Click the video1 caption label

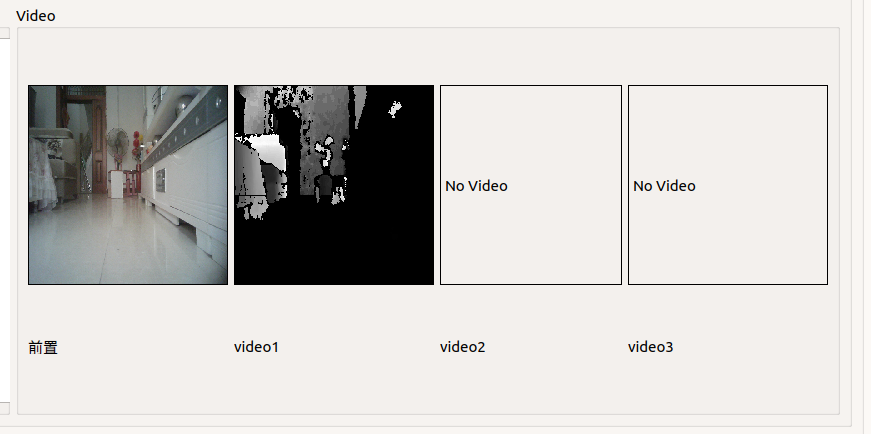pos(256,347)
